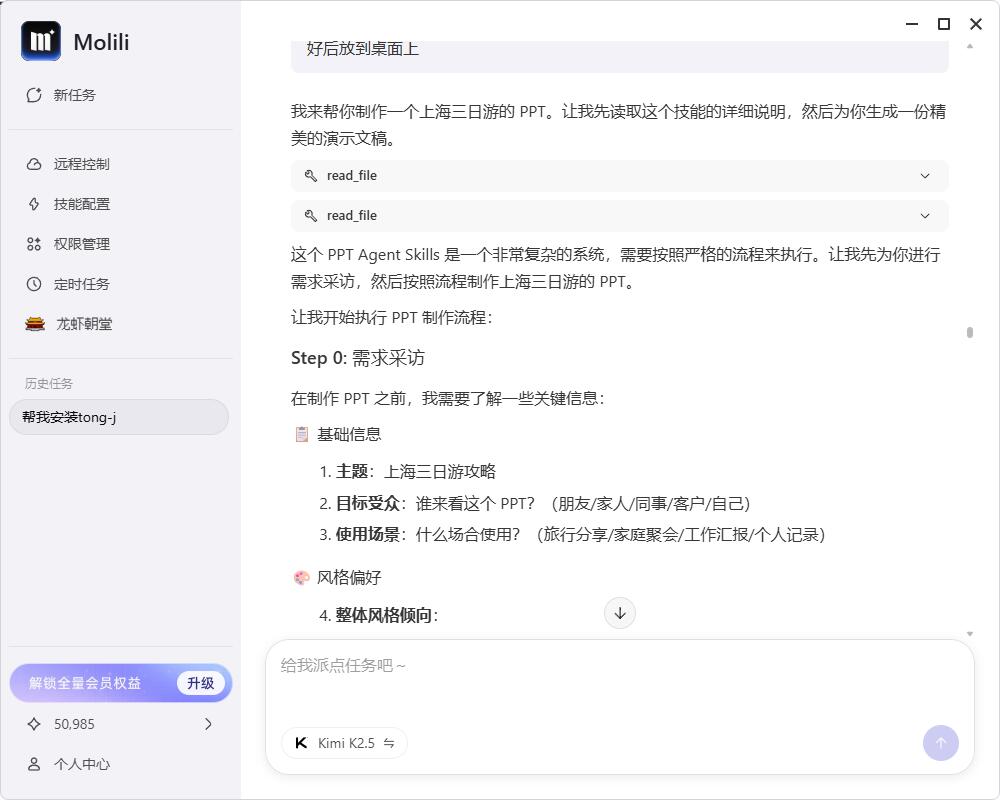Click the scroll-to-bottom arrow button

coord(620,613)
